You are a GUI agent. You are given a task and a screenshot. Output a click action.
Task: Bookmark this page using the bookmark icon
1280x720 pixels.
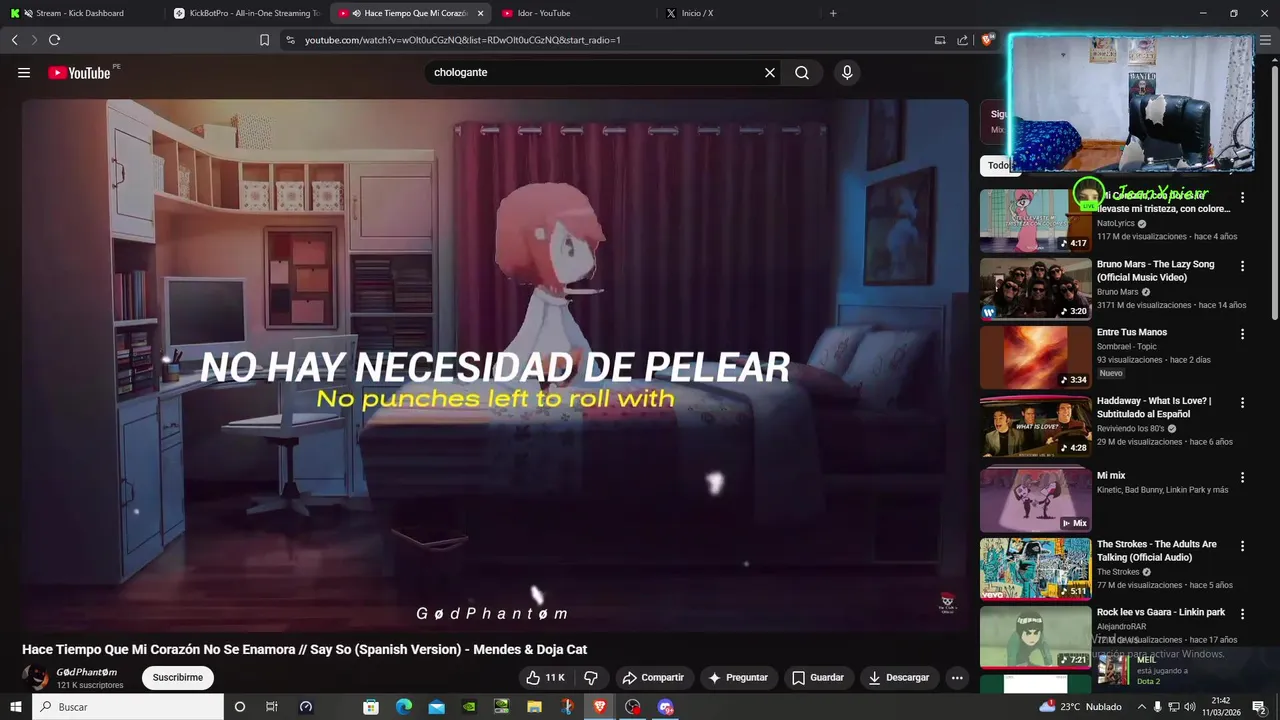tap(264, 40)
